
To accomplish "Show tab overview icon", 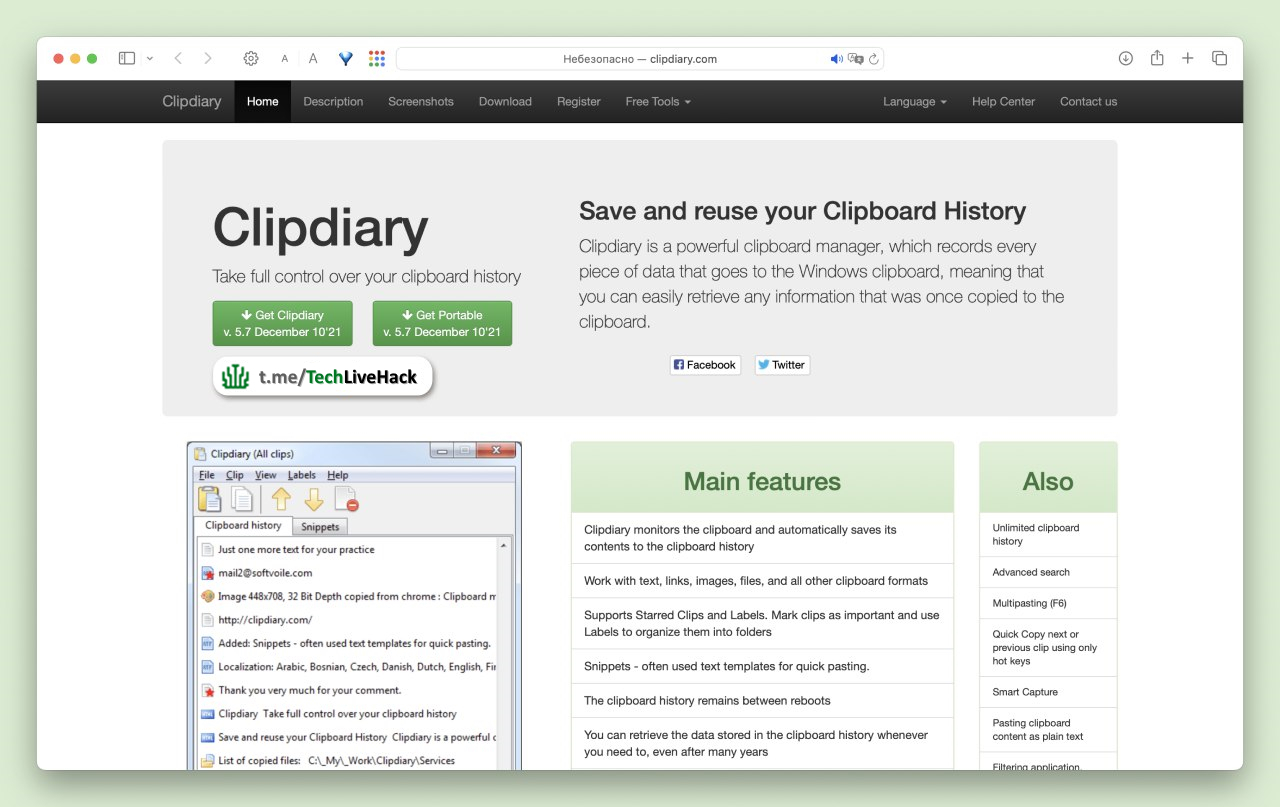I will click(1219, 59).
